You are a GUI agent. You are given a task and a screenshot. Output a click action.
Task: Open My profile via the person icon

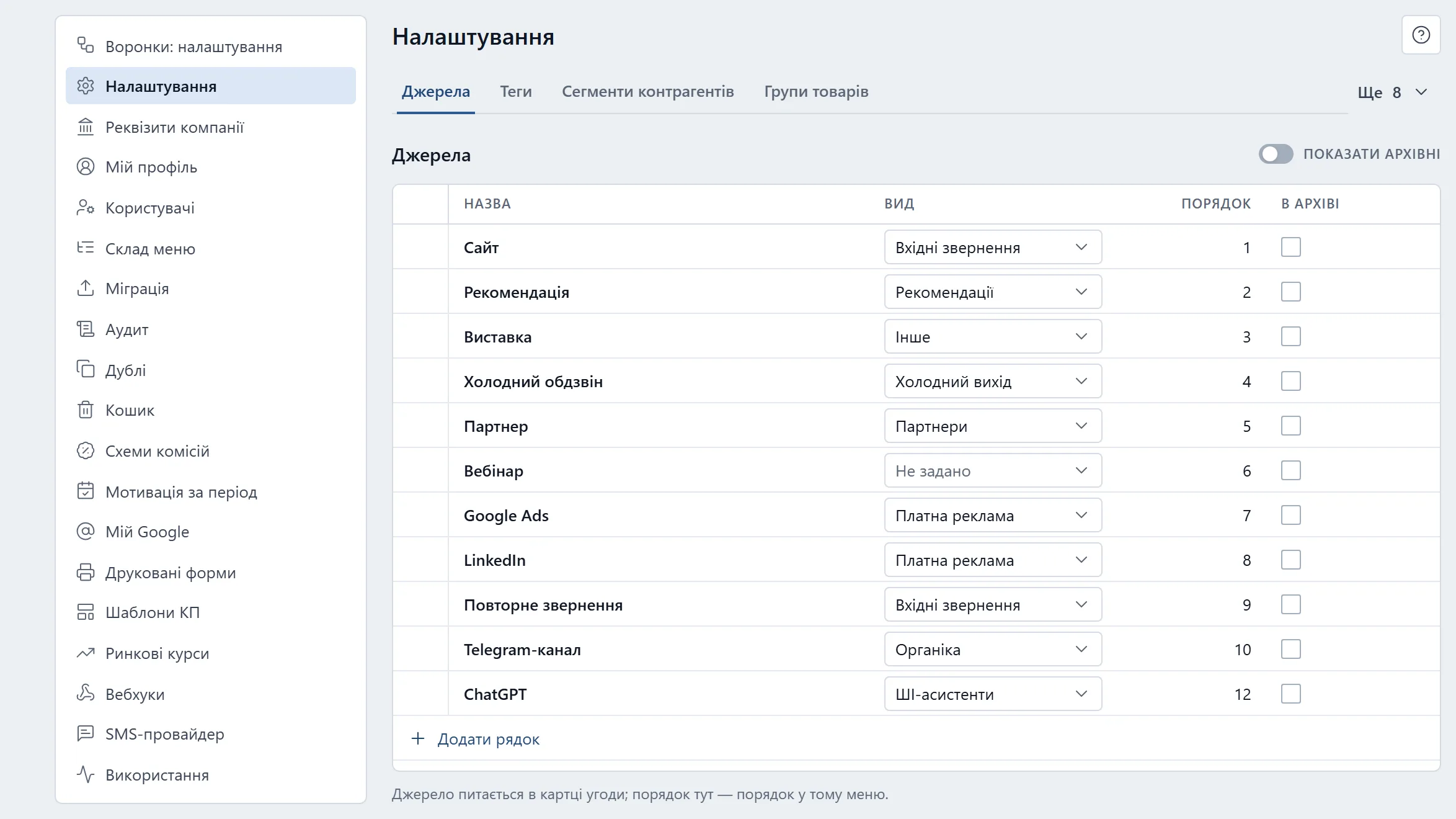86,166
